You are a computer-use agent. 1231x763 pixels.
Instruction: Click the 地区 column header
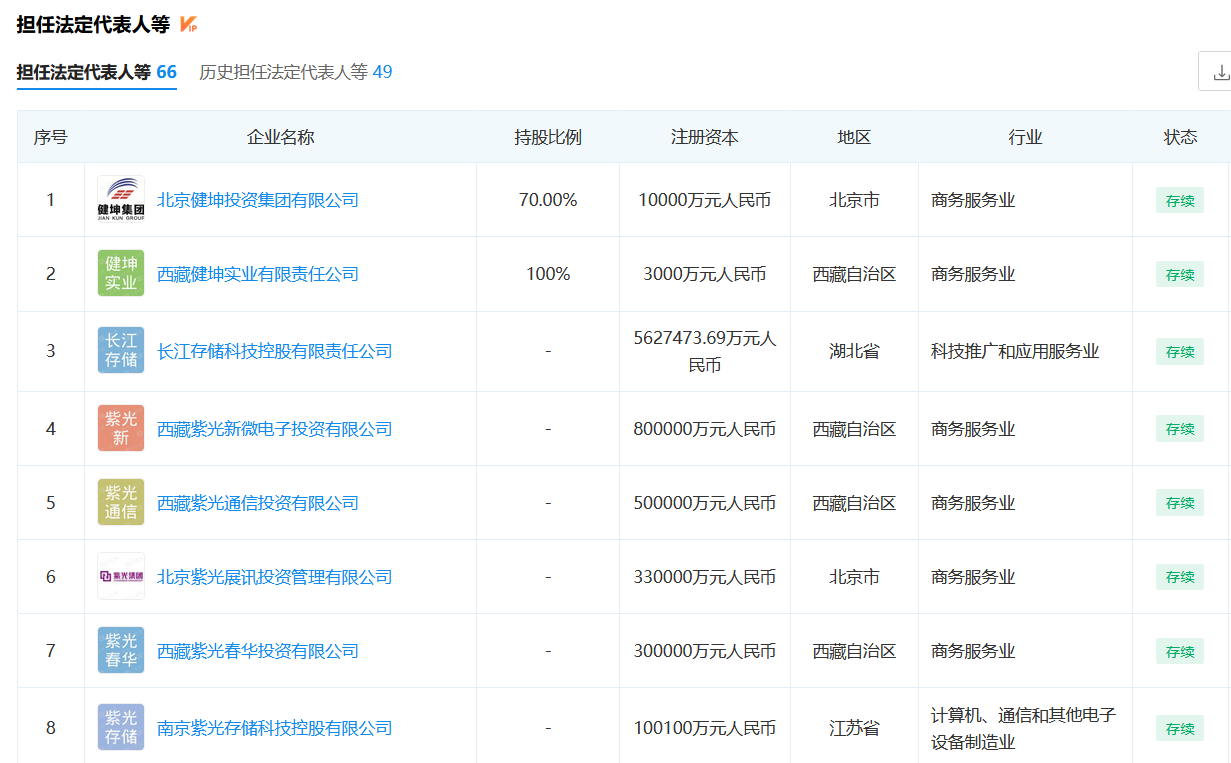click(854, 137)
